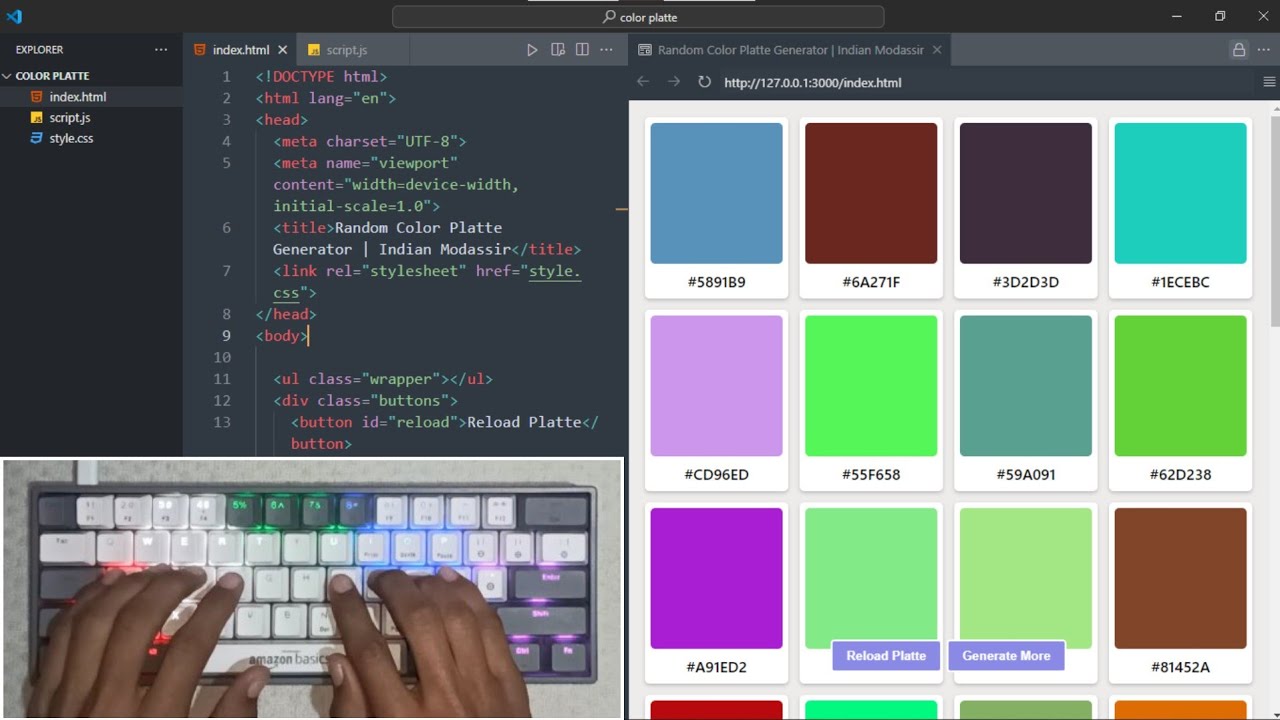
Task: Reload the preview browser page
Action: (704, 82)
